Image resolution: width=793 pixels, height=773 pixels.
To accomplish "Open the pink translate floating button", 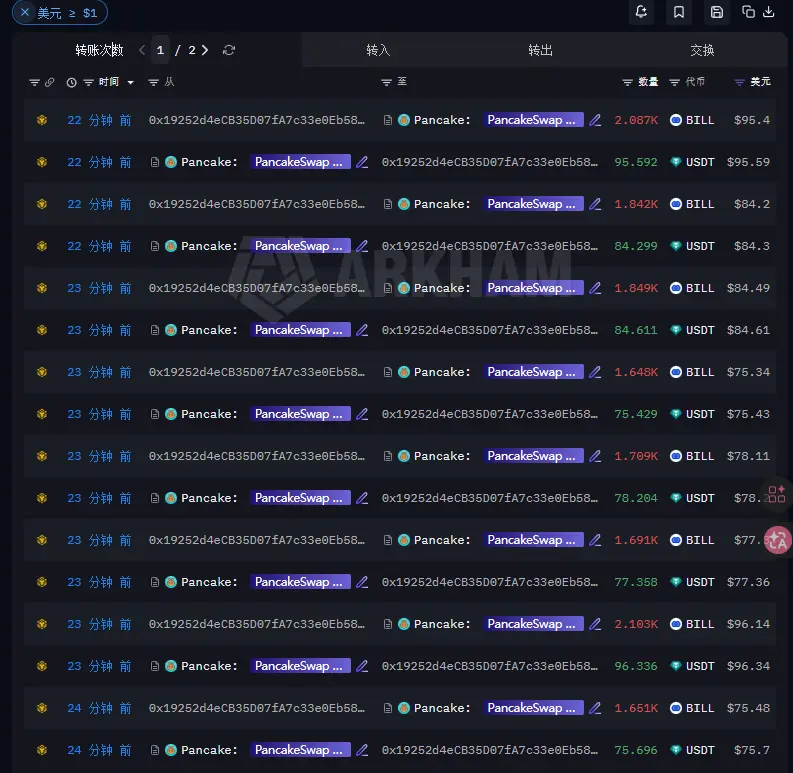I will coord(778,540).
